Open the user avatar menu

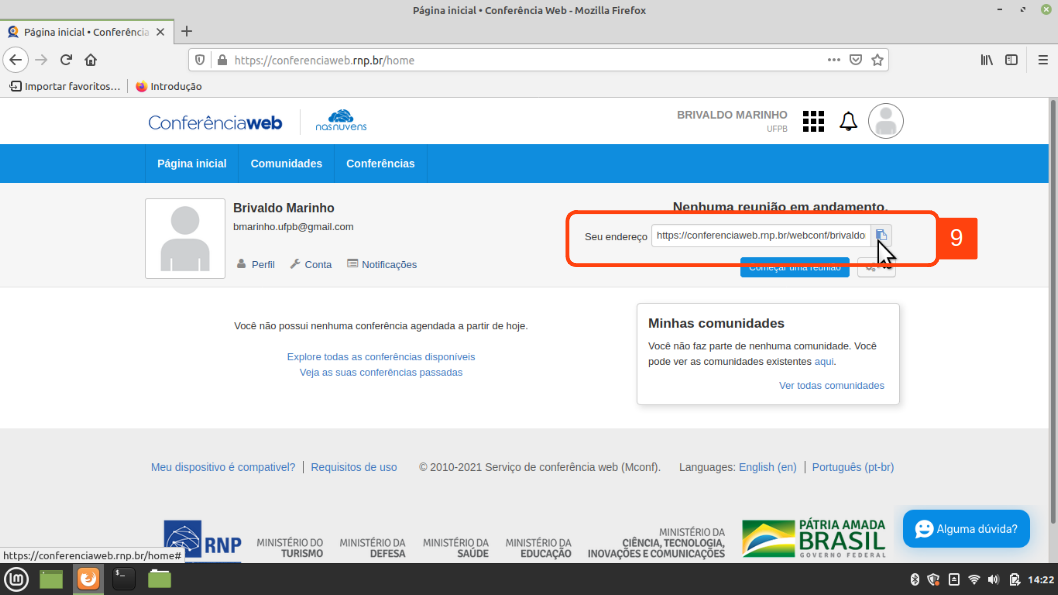[x=885, y=121]
